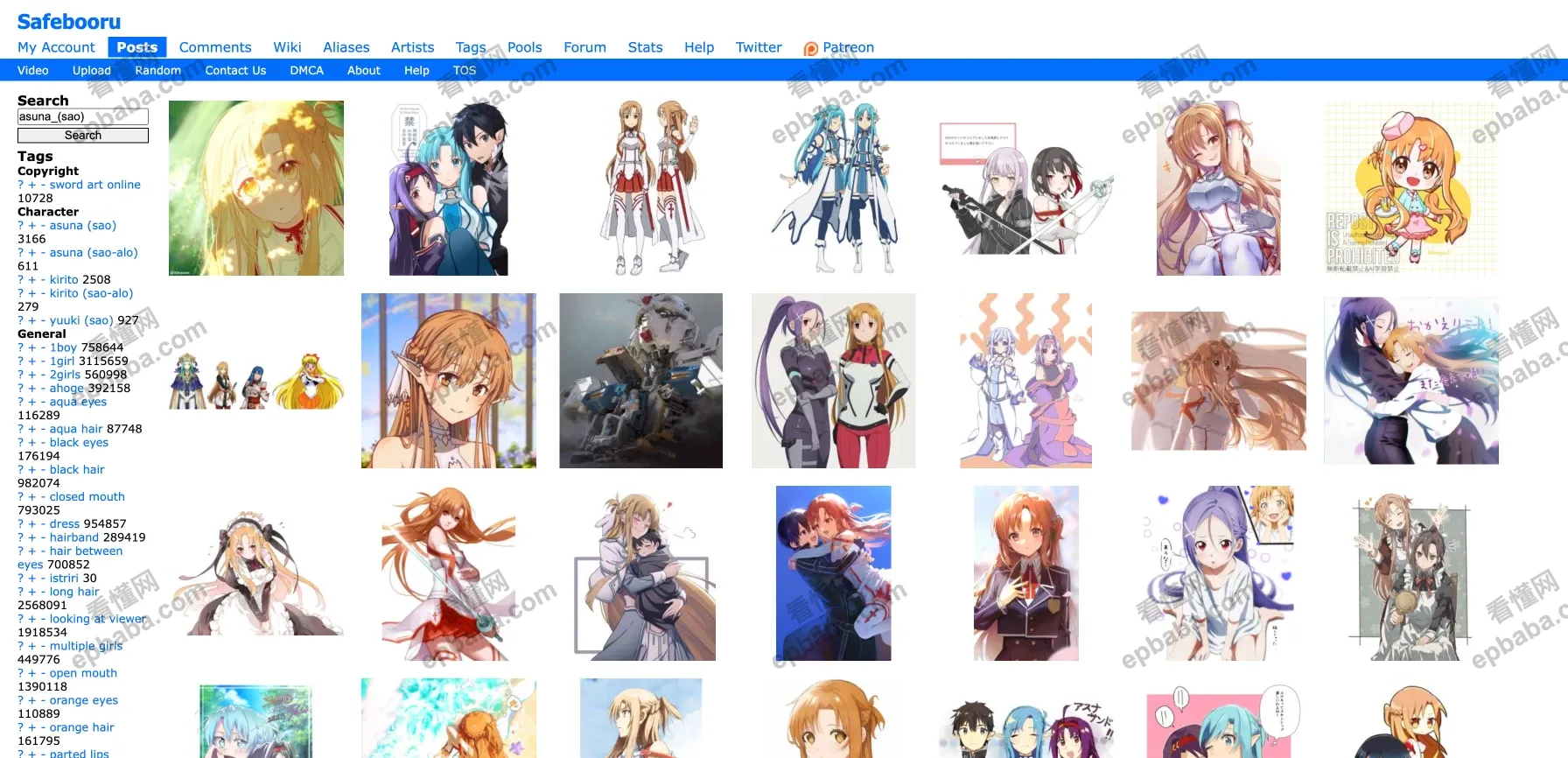Open Video in the blue subnav
The image size is (1568, 758).
(33, 70)
